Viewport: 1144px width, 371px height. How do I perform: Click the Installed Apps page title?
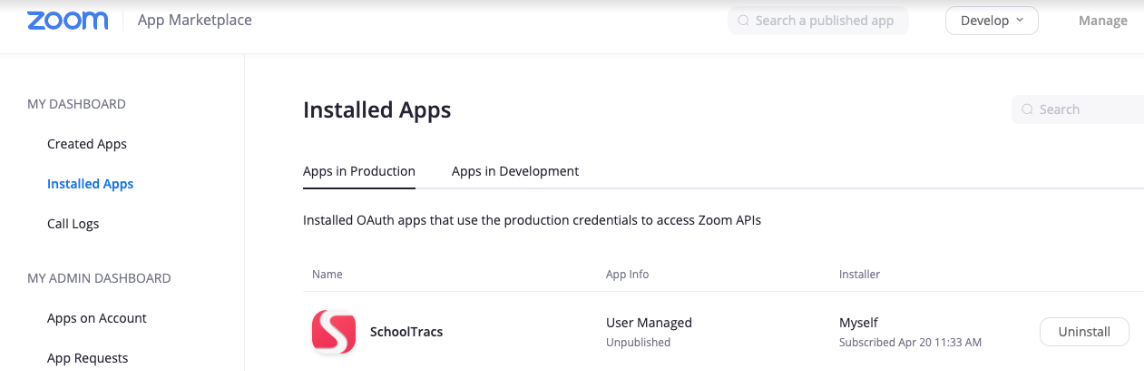click(377, 110)
